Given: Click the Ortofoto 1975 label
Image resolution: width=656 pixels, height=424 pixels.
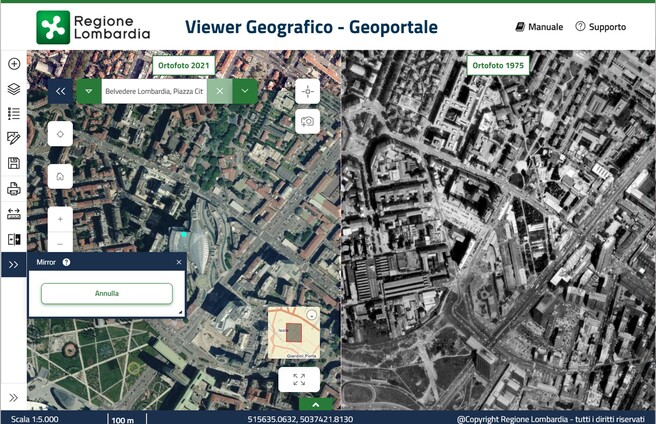Looking at the screenshot, I should (x=498, y=65).
